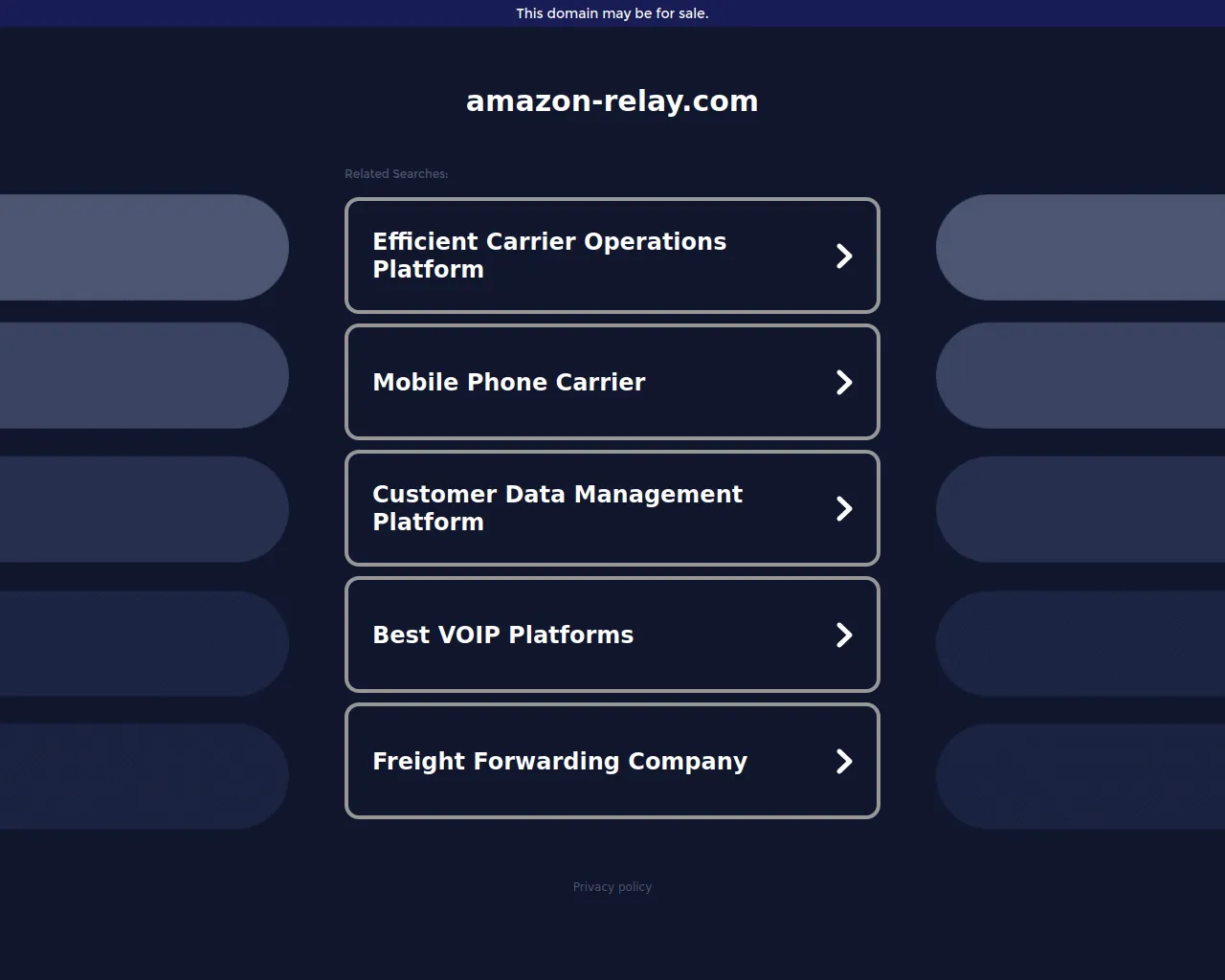Click the lightest pill shape on the right edge
Image resolution: width=1225 pixels, height=980 pixels.
1081,247
